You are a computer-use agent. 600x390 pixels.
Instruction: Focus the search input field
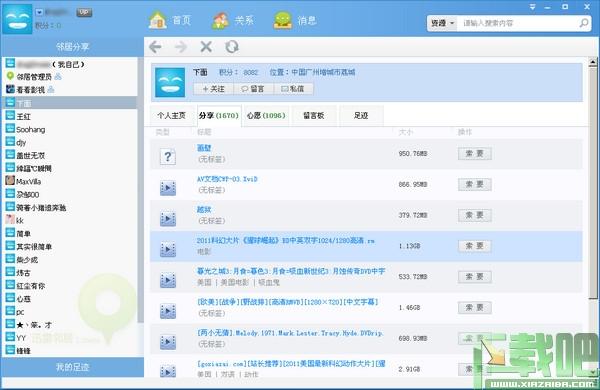coord(518,23)
